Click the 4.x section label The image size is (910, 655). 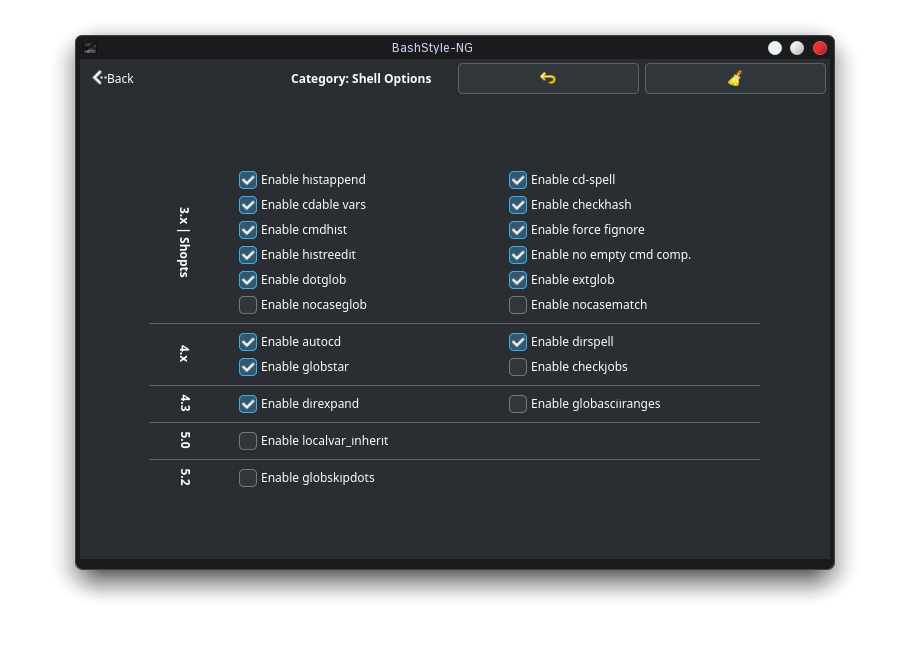pos(184,354)
